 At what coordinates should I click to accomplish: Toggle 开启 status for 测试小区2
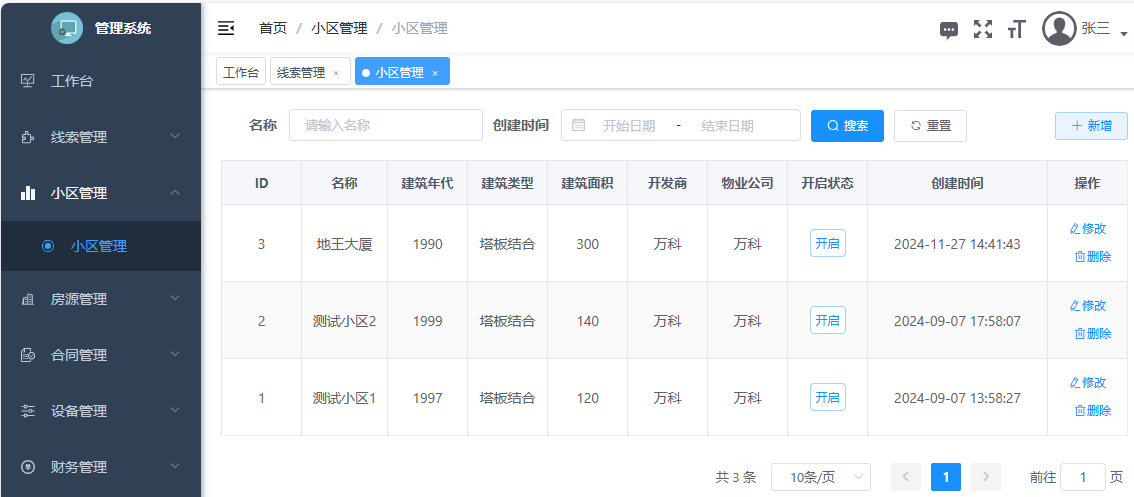coord(827,320)
